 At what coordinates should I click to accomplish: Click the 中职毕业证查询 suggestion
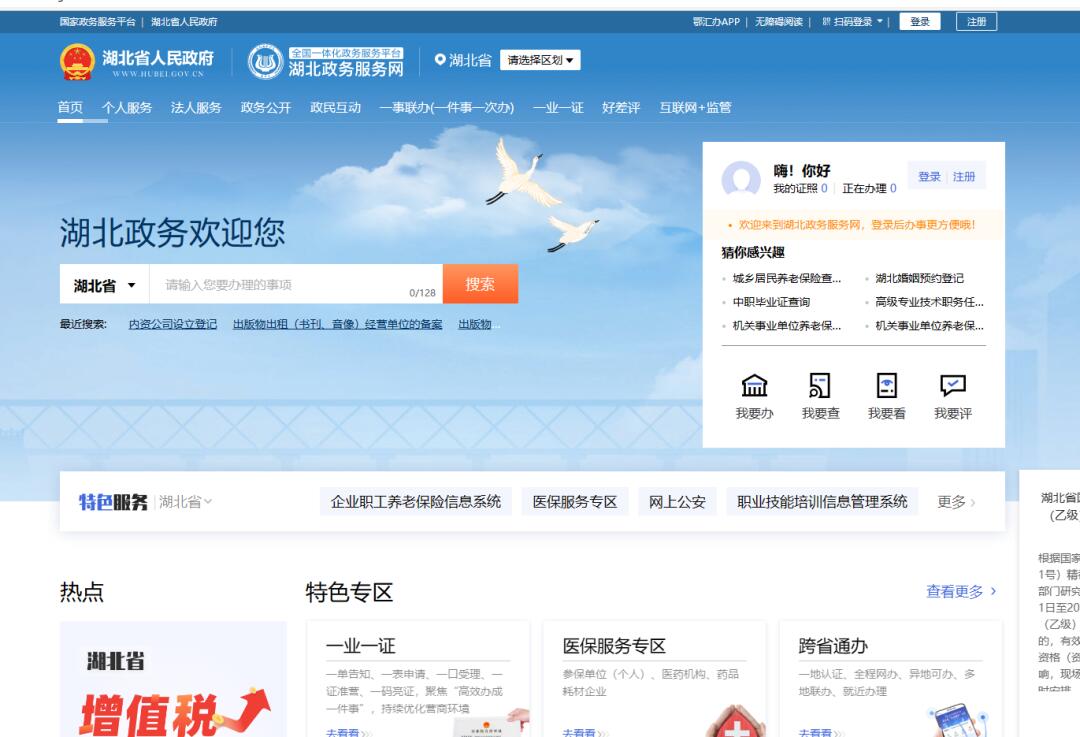coord(771,302)
